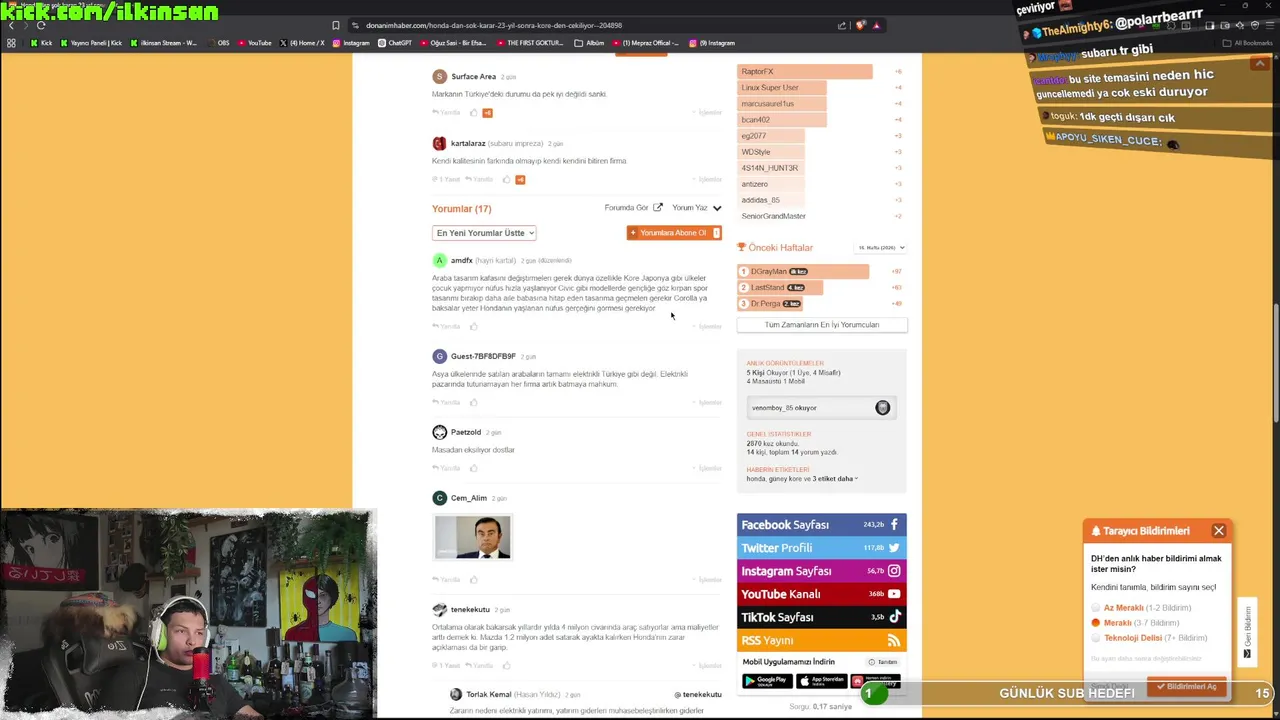
Task: Click the Google Play download badge
Action: point(767,681)
